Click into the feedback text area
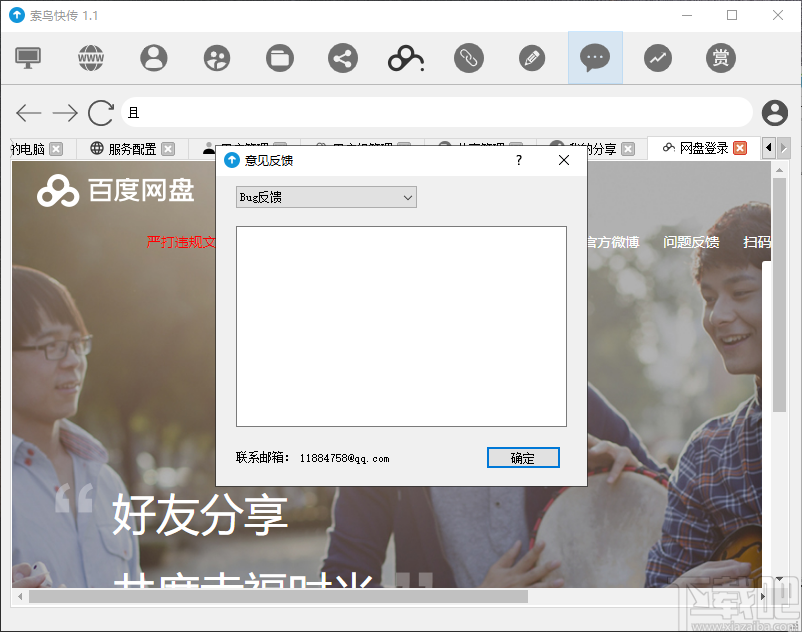Viewport: 802px width, 632px height. [x=402, y=326]
